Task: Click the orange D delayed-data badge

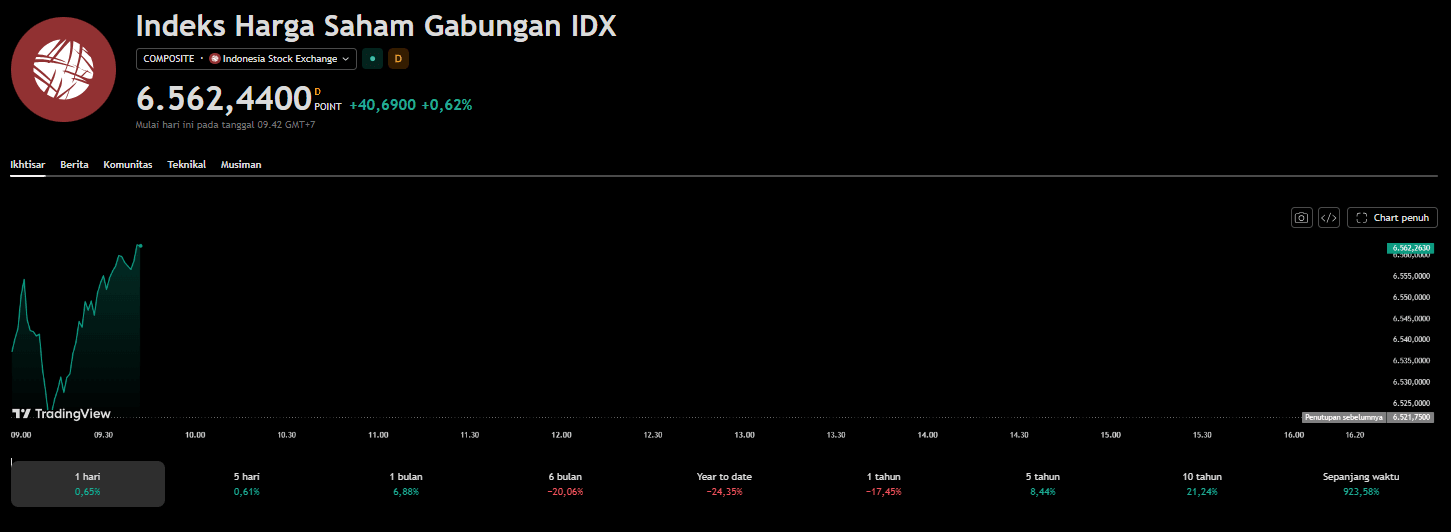Action: coord(398,59)
